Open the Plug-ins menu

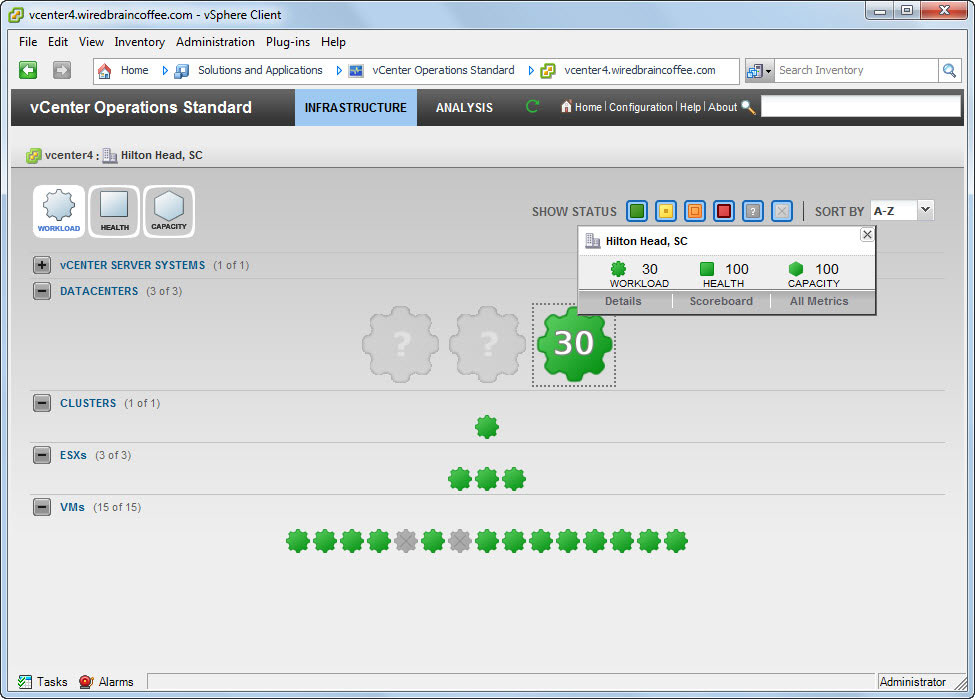point(288,42)
